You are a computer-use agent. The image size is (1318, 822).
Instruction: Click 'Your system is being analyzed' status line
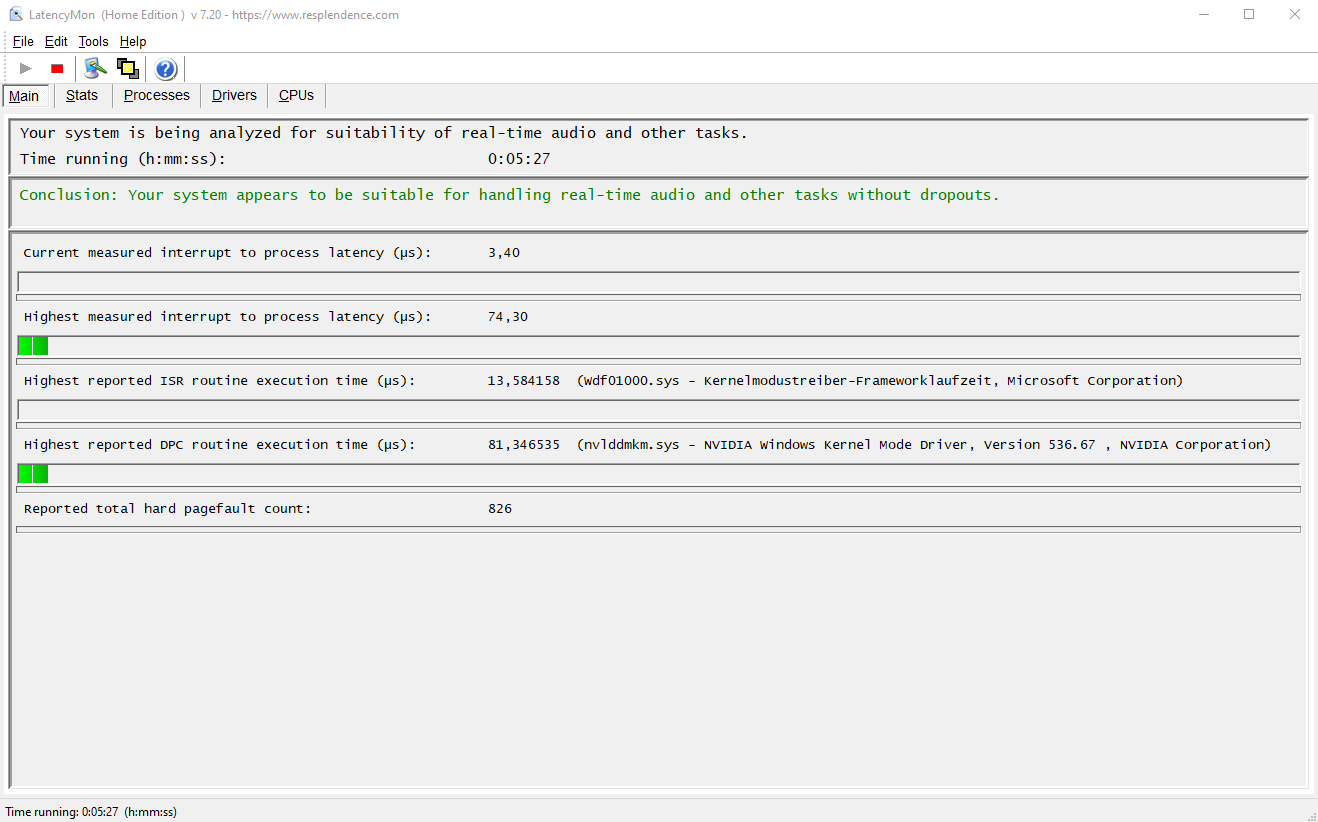pos(384,133)
